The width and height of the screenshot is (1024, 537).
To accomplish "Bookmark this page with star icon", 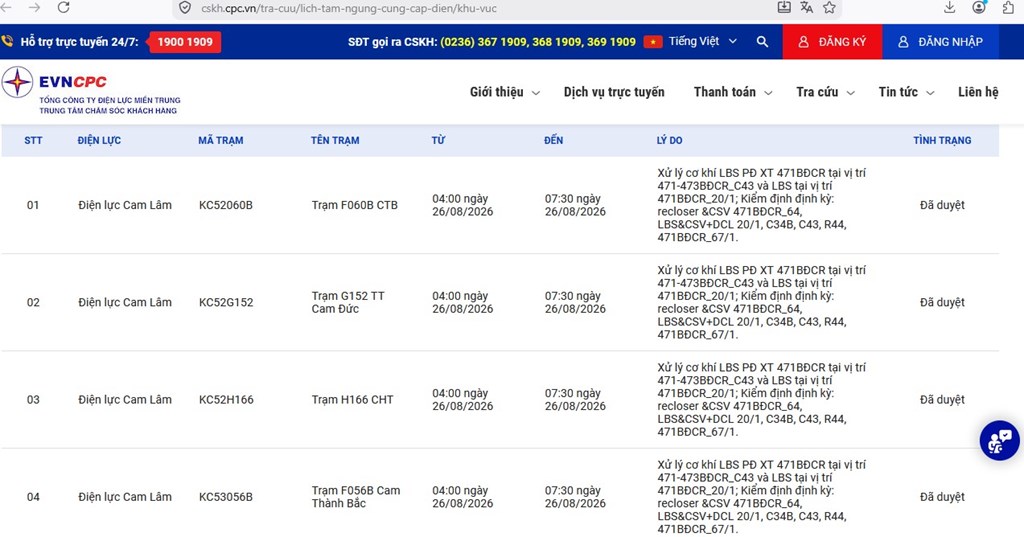I will 829,7.
